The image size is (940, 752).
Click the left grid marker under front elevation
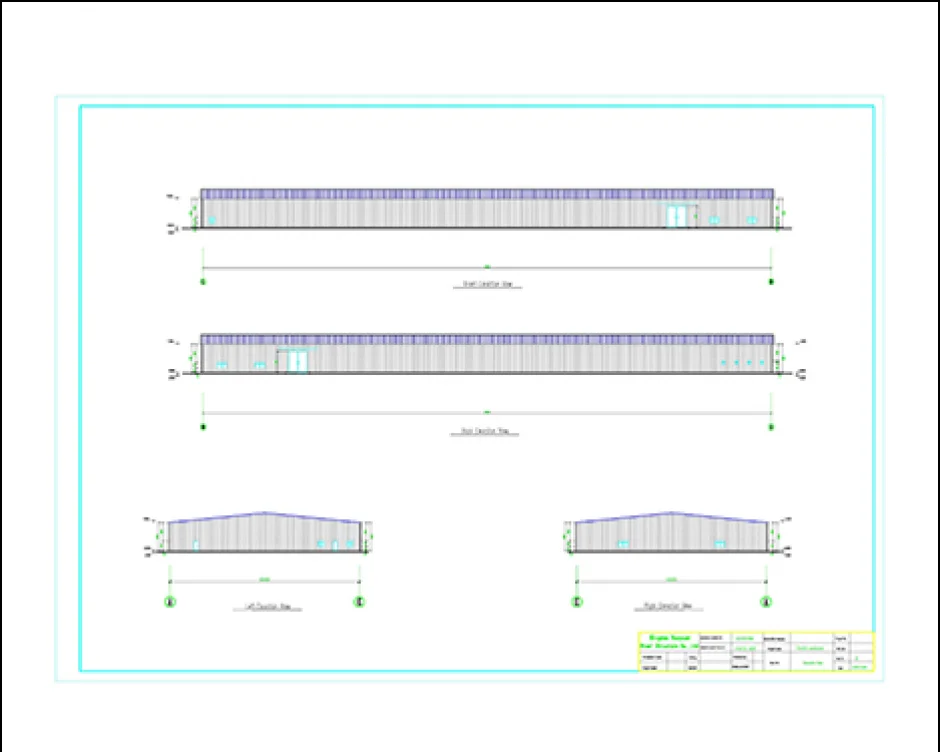tap(203, 283)
